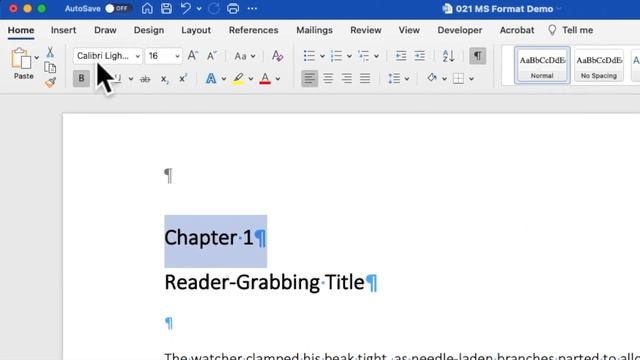Click the 021 MS Format Demo title

504,9
